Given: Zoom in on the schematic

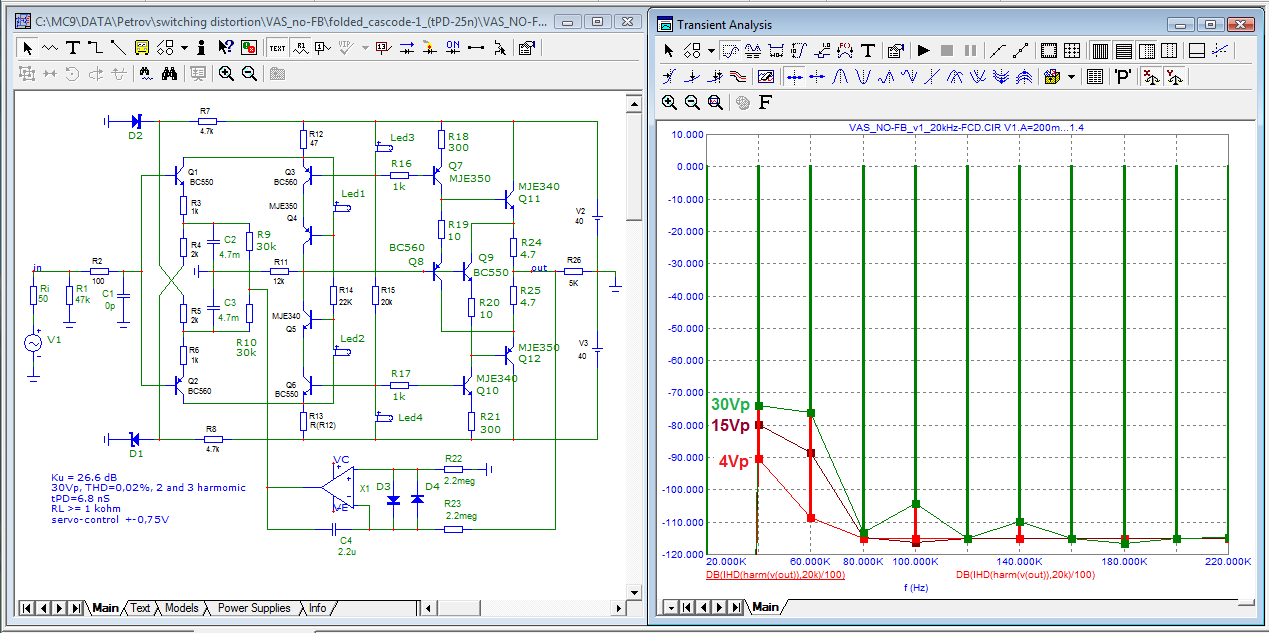Looking at the screenshot, I should tap(226, 74).
